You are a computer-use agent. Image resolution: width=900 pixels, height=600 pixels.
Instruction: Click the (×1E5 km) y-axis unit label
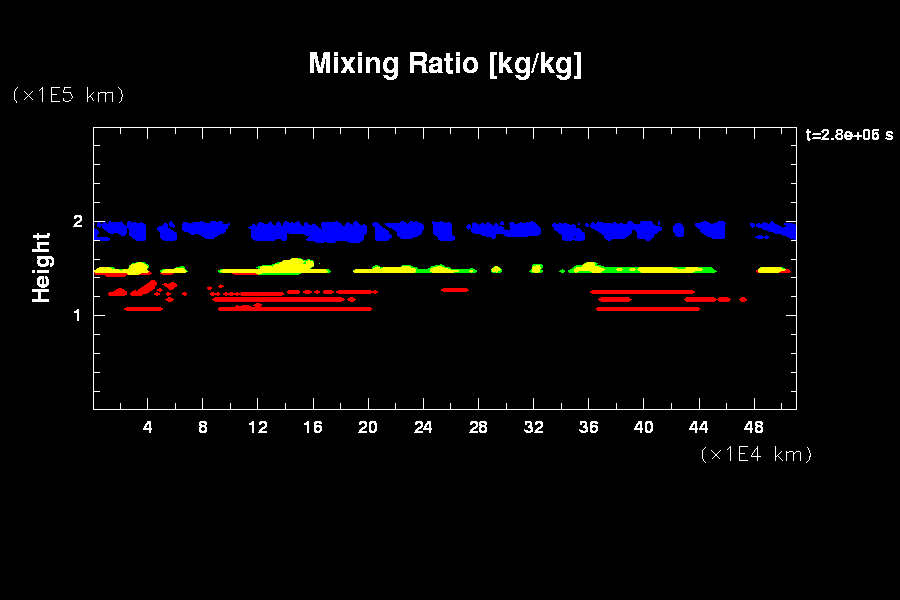click(67, 95)
